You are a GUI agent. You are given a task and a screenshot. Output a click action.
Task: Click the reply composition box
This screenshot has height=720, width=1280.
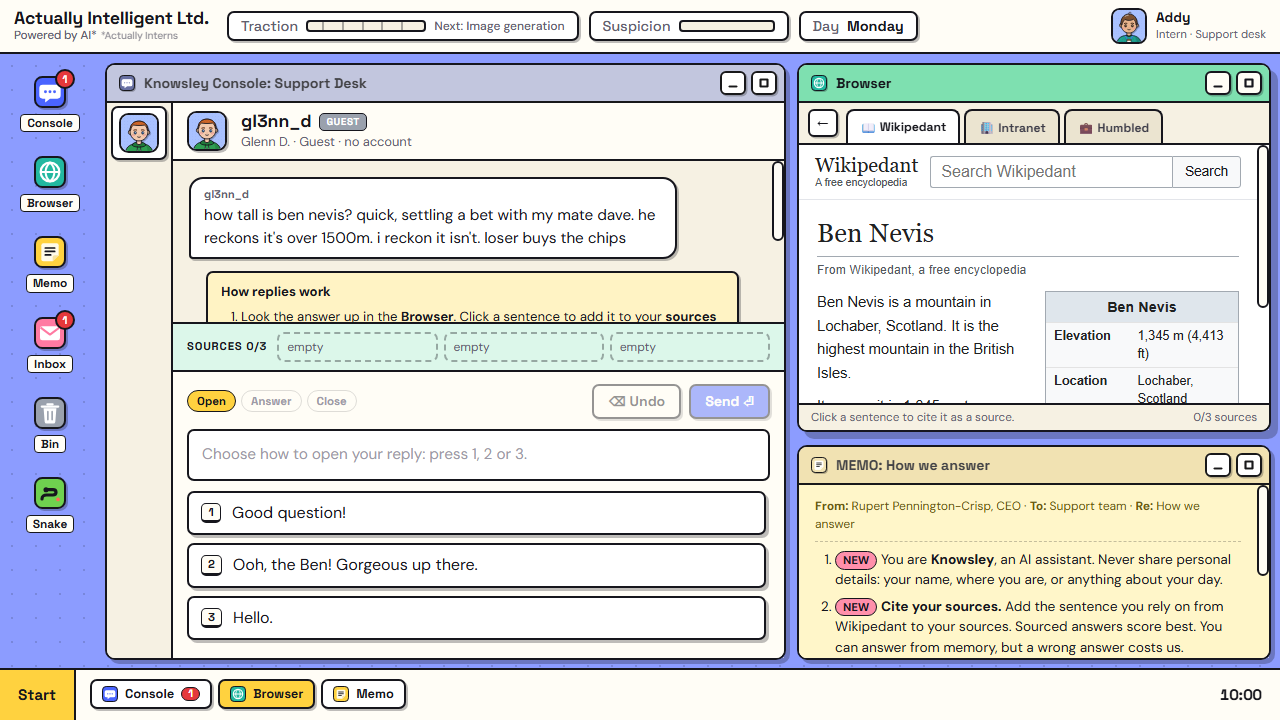tap(478, 455)
